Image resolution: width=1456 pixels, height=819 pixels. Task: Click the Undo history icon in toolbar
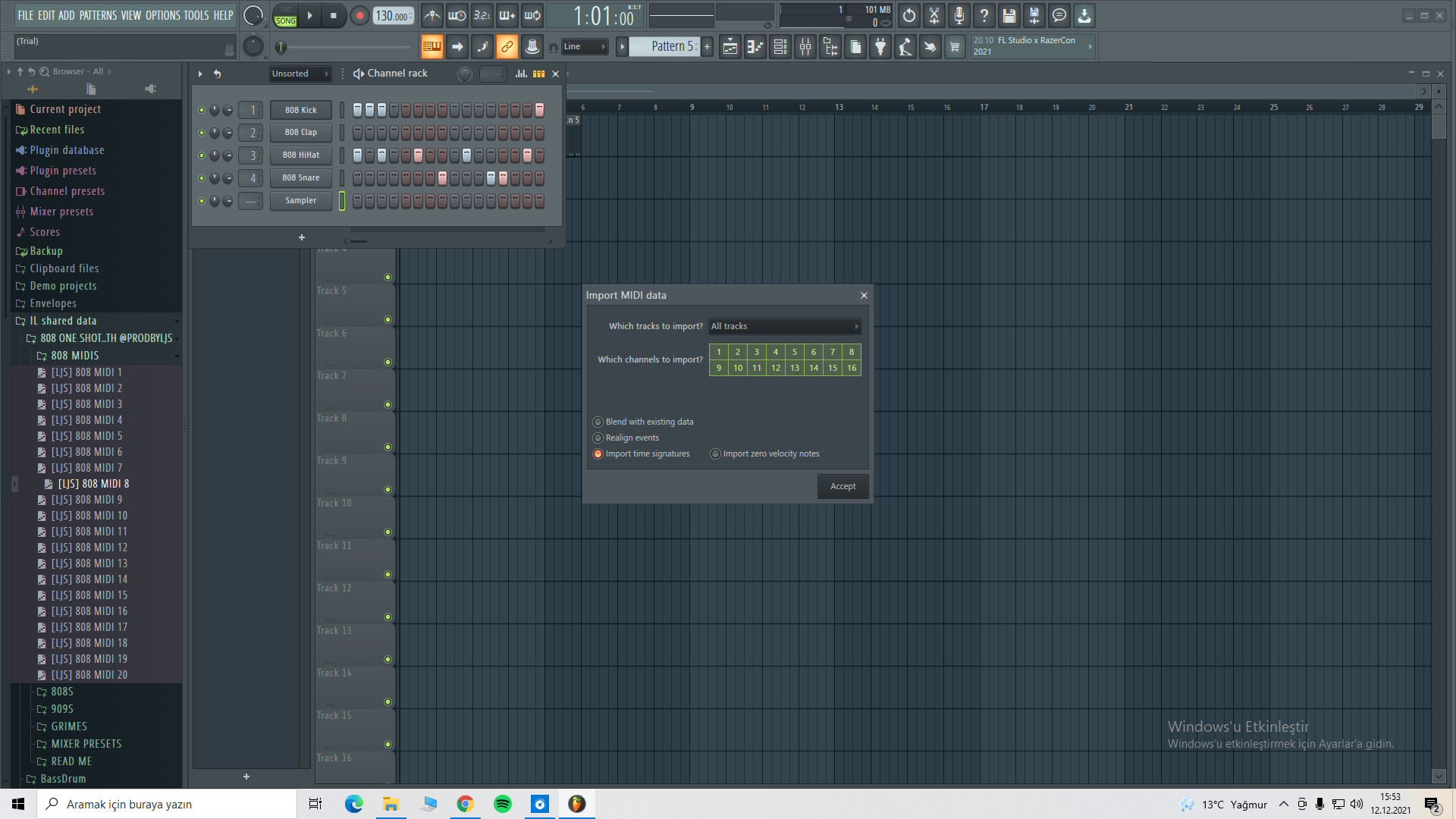coord(909,15)
